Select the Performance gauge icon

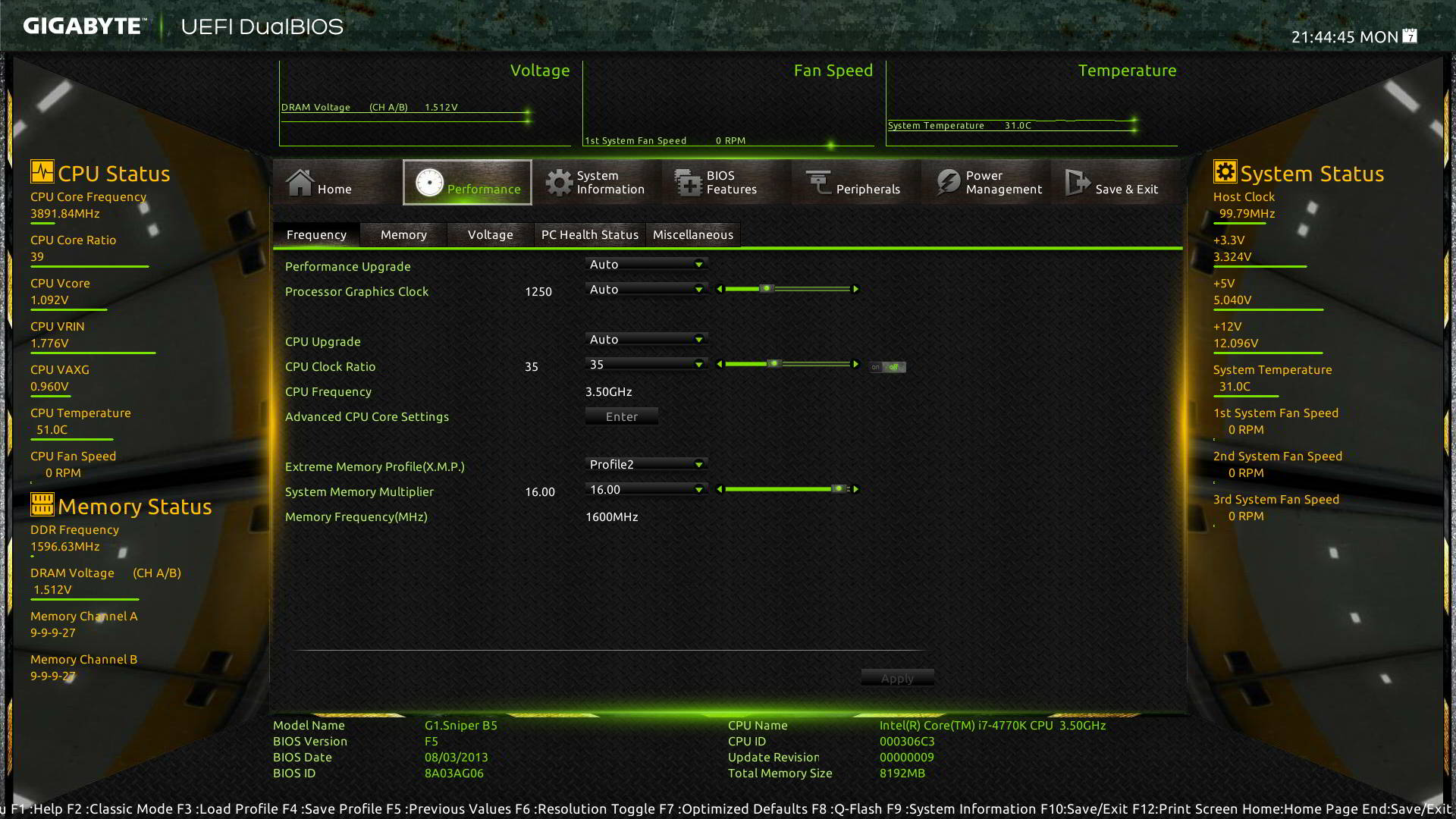[x=429, y=183]
